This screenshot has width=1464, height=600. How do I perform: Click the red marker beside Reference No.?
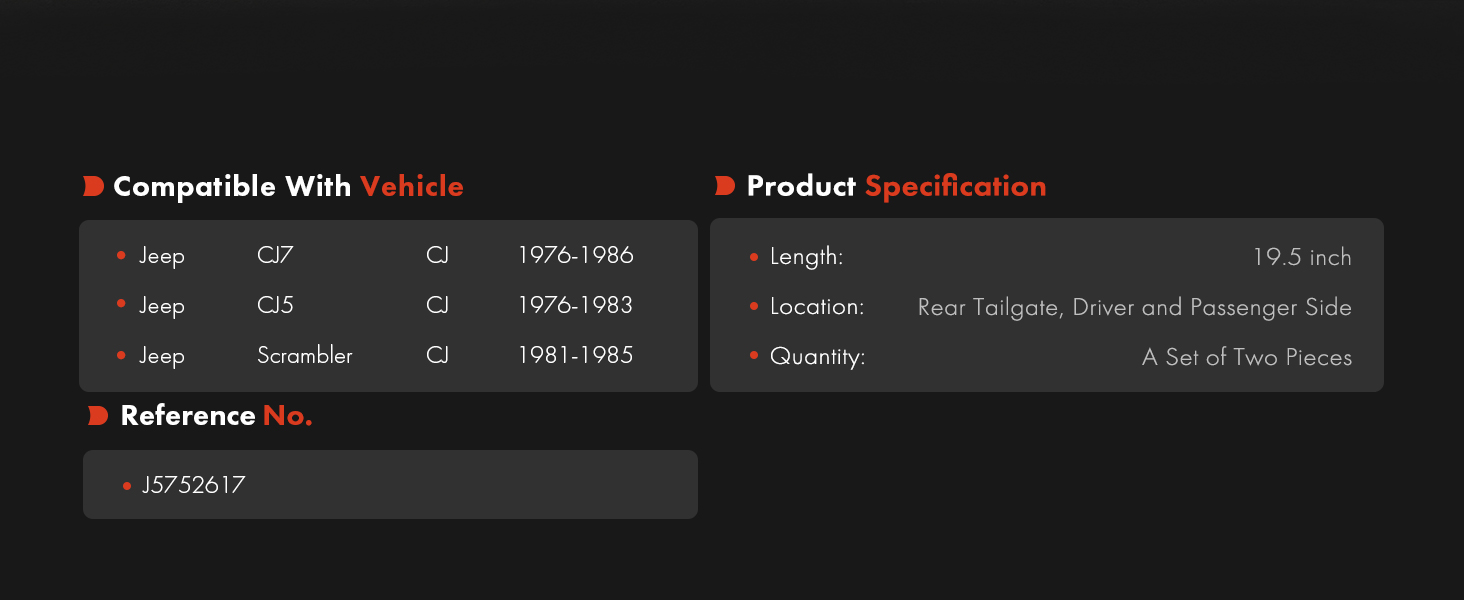coord(97,416)
